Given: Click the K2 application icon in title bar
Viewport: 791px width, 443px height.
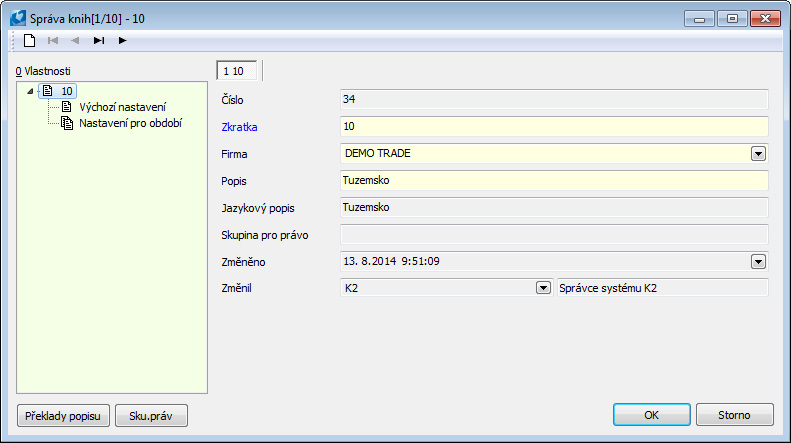Looking at the screenshot, I should pyautogui.click(x=18, y=18).
